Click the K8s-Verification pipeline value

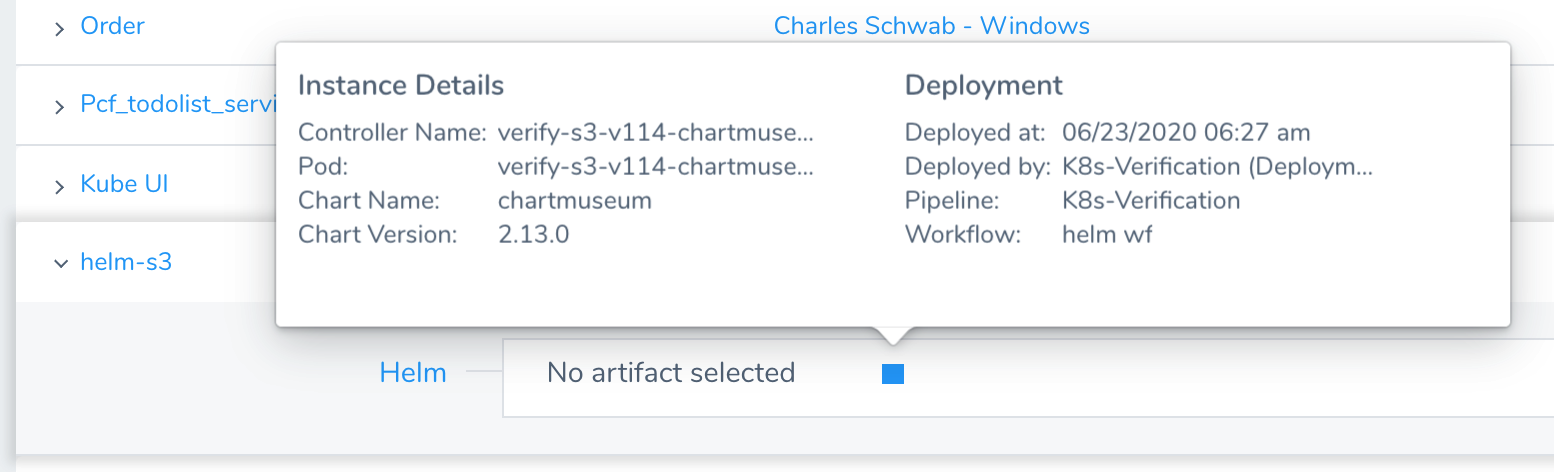point(1151,200)
